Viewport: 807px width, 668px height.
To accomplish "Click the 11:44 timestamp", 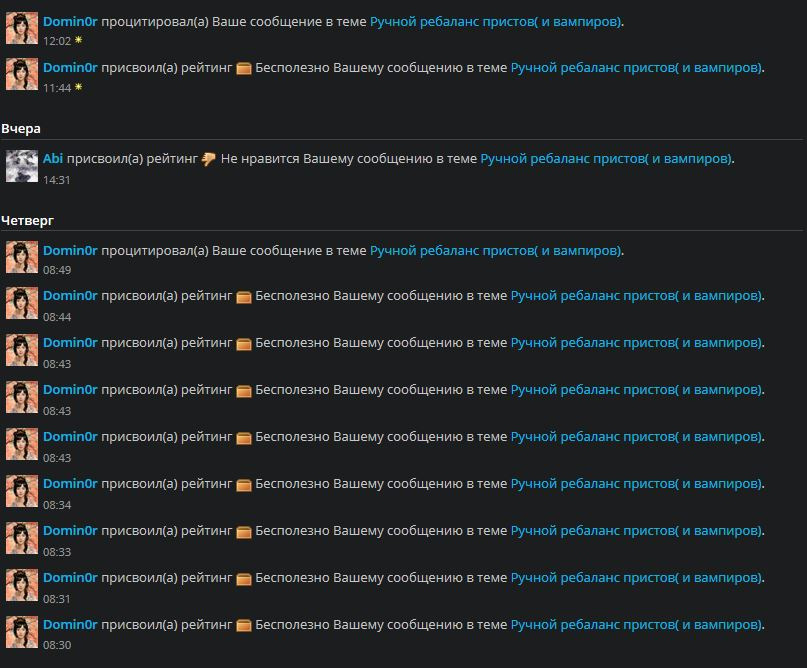I will pos(57,88).
